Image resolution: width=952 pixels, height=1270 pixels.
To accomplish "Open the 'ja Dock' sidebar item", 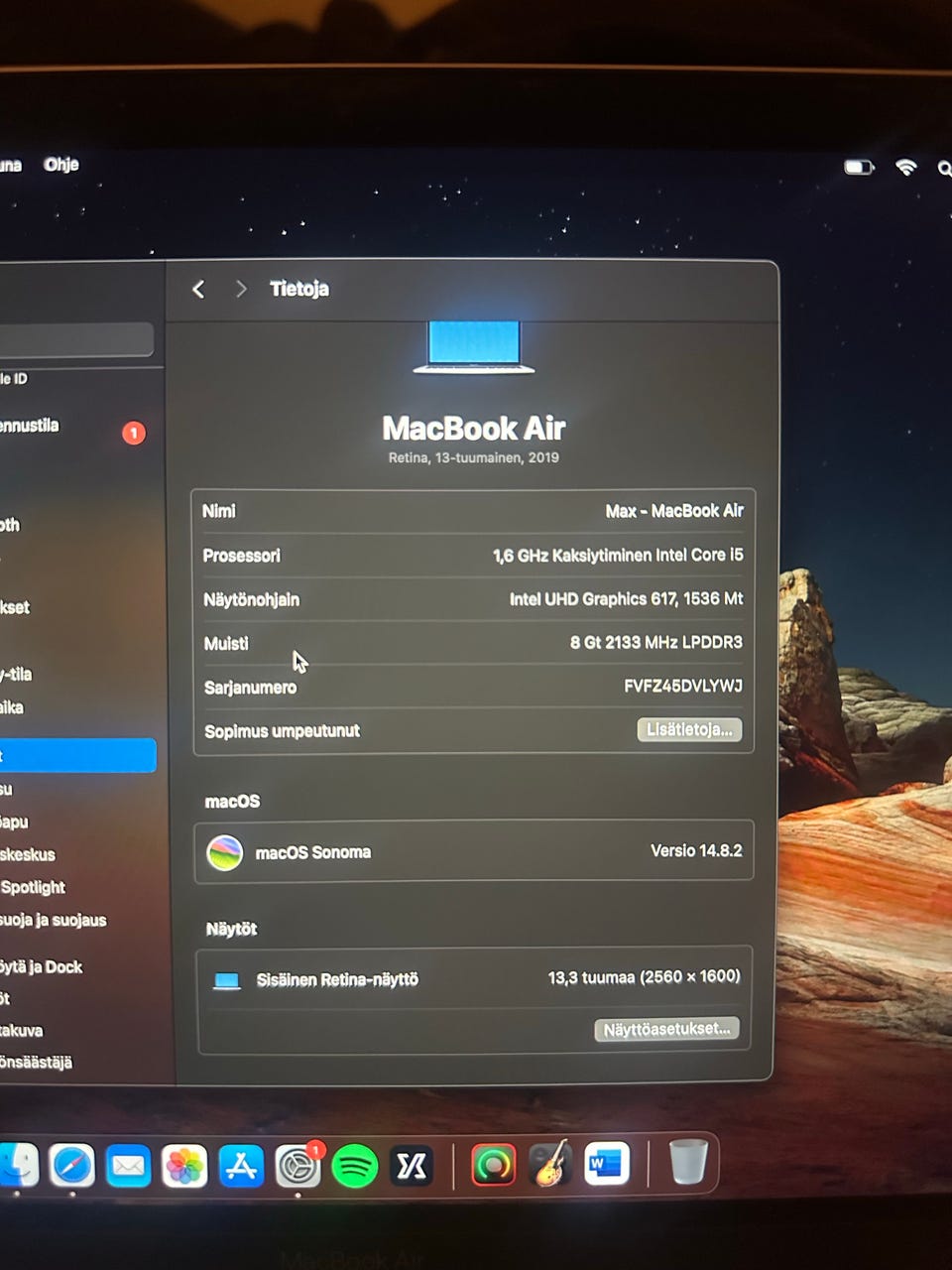I will click(41, 966).
